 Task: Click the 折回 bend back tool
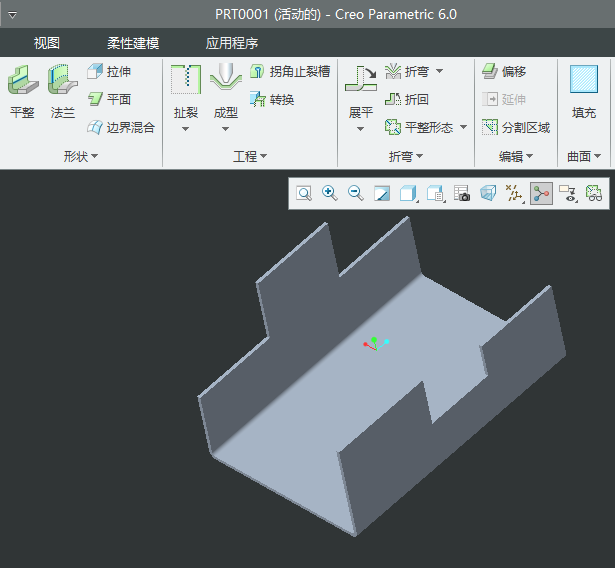[407, 99]
